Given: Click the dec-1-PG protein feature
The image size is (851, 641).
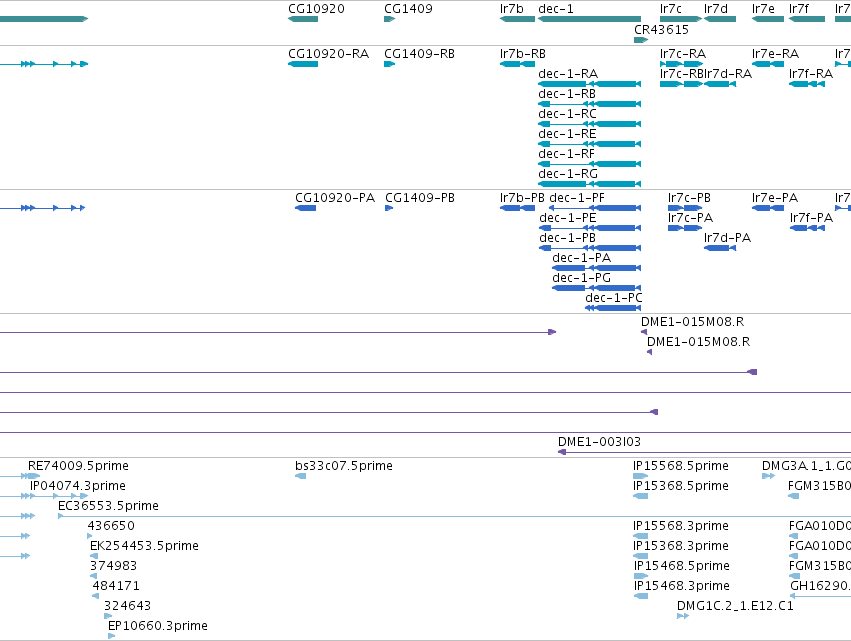Looking at the screenshot, I should [x=596, y=288].
